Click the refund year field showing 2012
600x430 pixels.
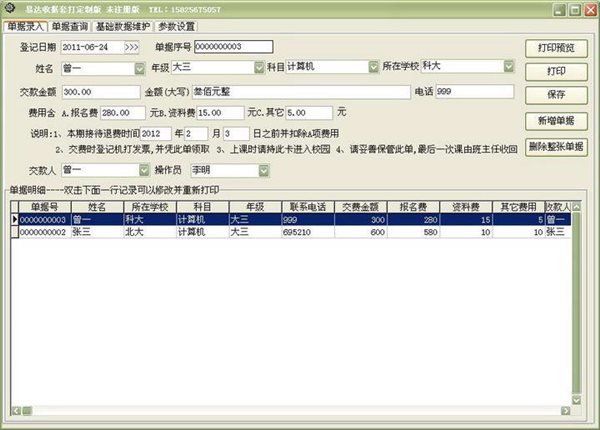(x=156, y=134)
